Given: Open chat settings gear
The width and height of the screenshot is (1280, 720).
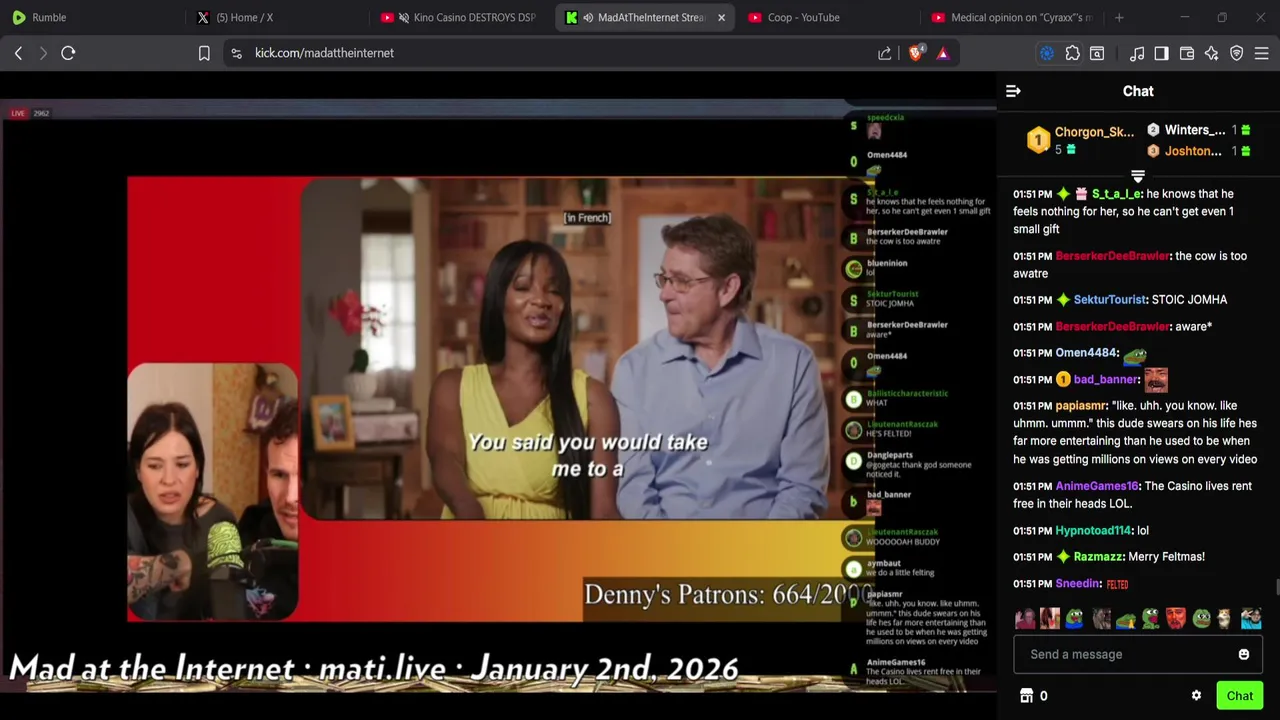Looking at the screenshot, I should click(1196, 696).
